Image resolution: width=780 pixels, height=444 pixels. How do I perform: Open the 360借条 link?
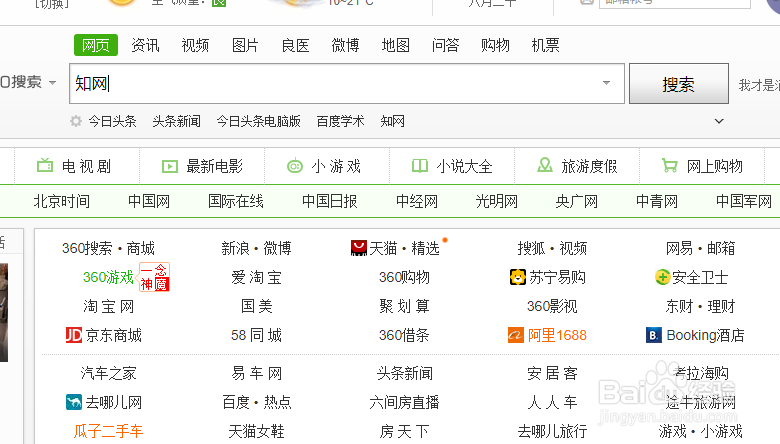point(404,335)
